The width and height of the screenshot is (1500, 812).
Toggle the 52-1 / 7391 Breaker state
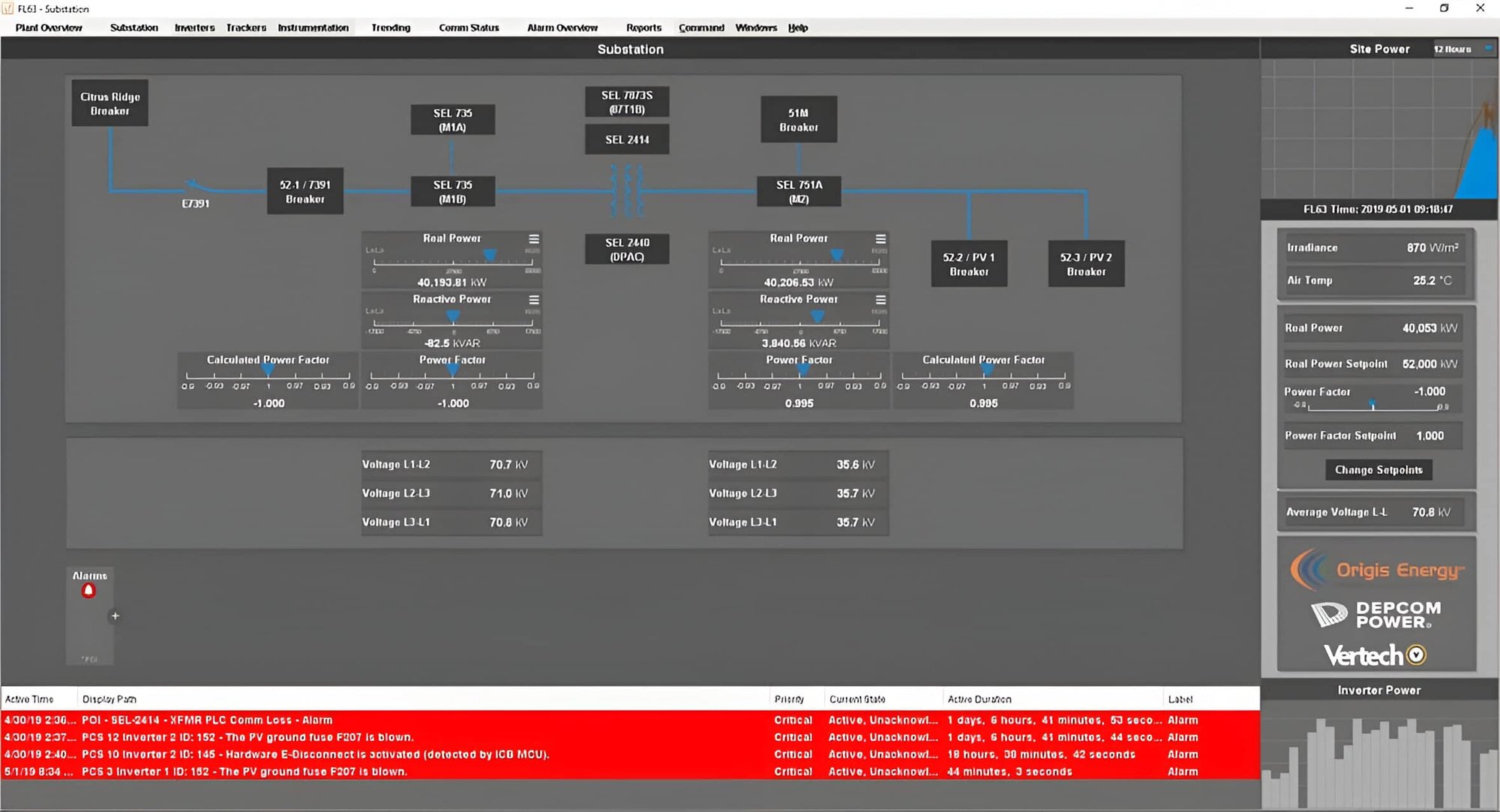coord(304,190)
